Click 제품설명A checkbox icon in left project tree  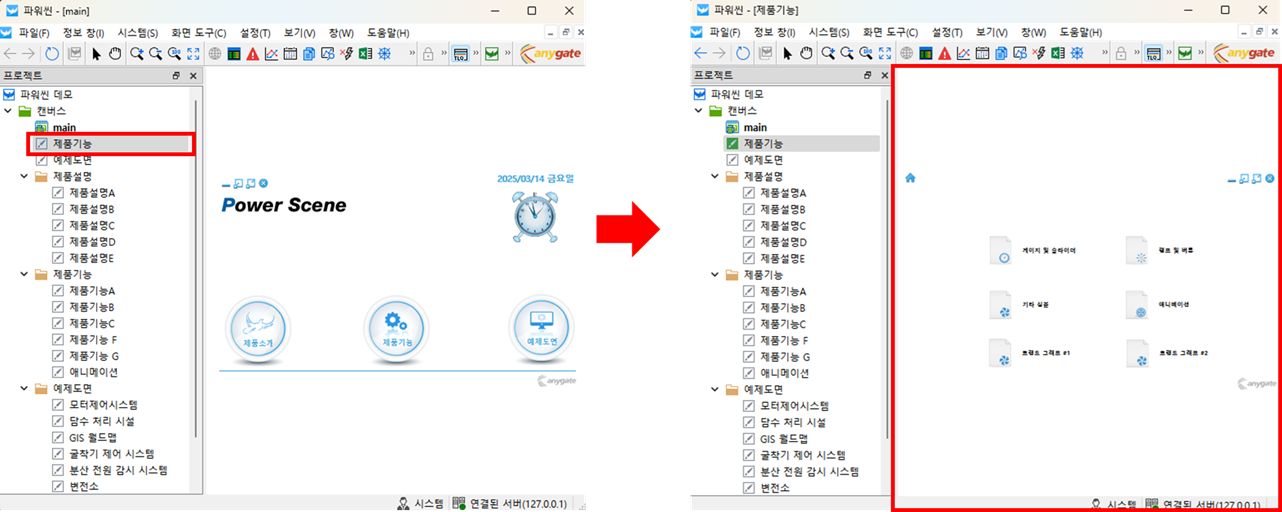(x=58, y=193)
